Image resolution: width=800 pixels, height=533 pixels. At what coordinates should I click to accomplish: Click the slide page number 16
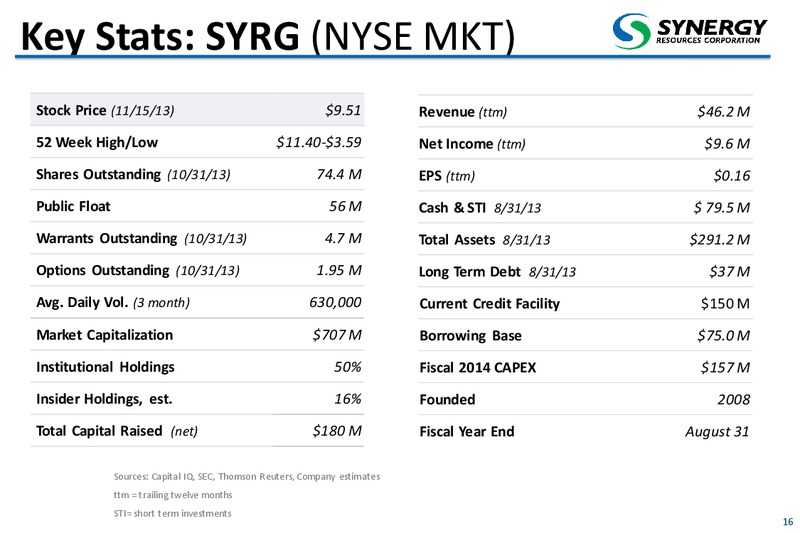click(x=788, y=522)
